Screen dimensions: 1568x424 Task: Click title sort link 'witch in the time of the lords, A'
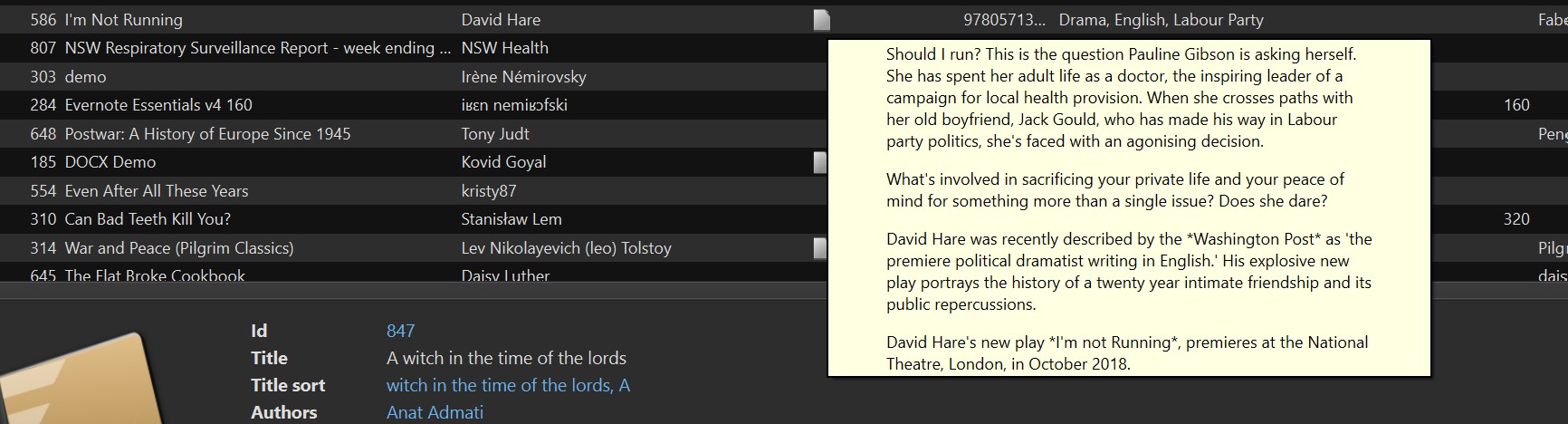(508, 385)
